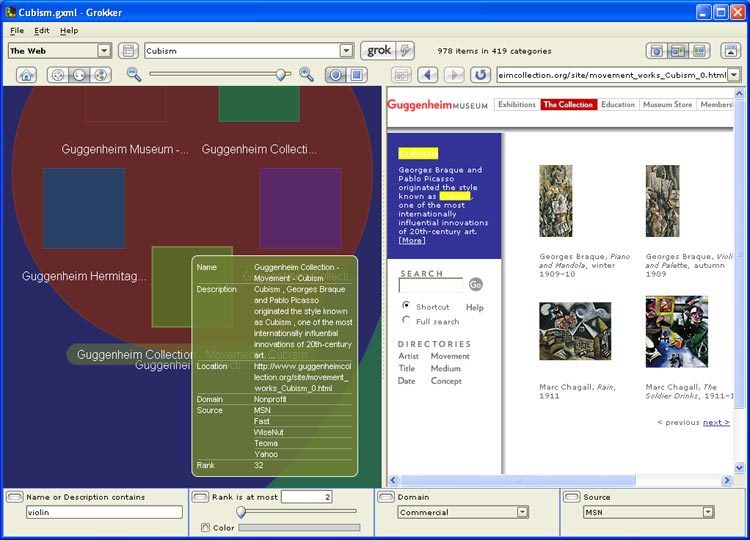The image size is (750, 540).
Task: Click the Help link beside Shortcut
Action: pyautogui.click(x=474, y=308)
